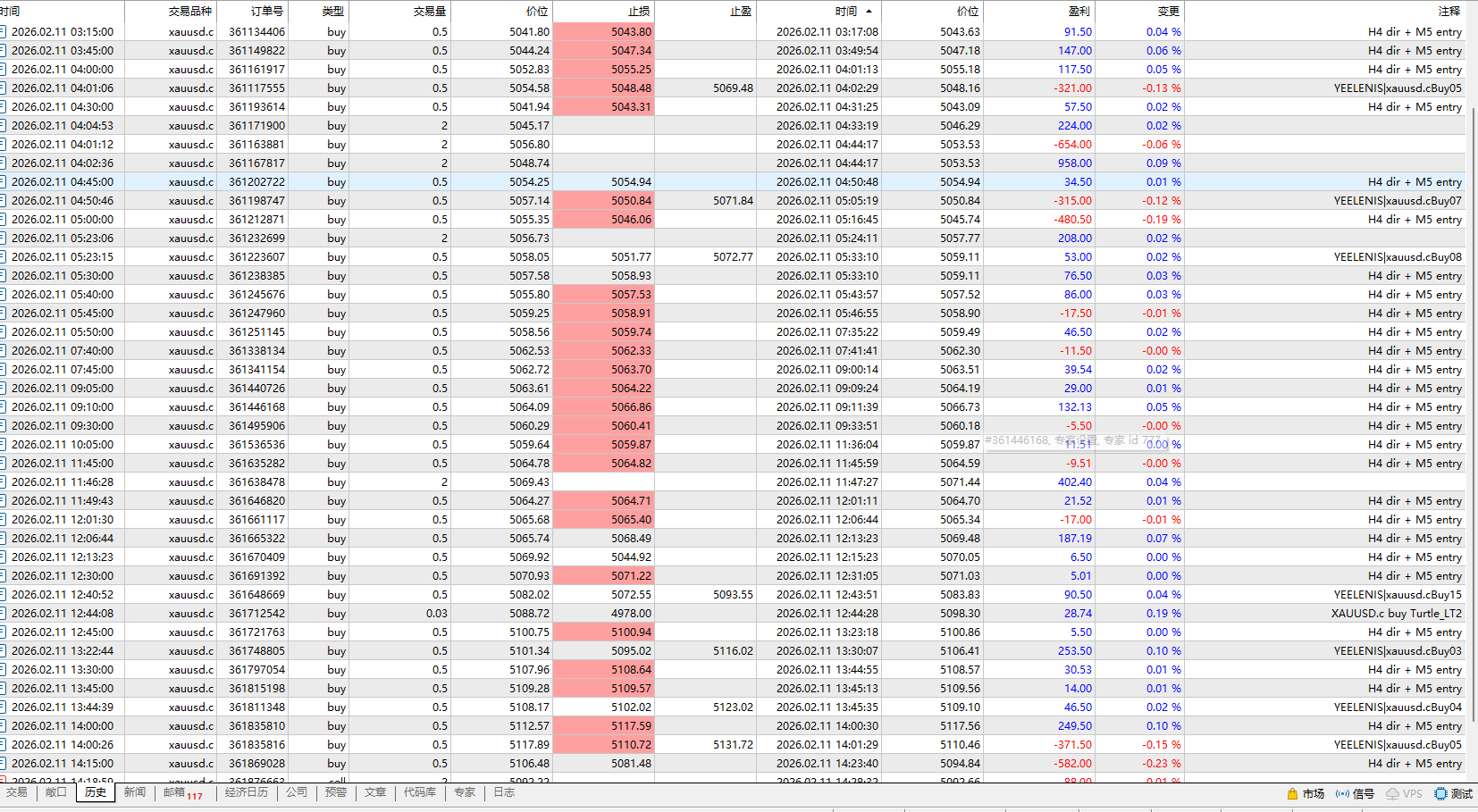Select order number 361232699

[256, 238]
